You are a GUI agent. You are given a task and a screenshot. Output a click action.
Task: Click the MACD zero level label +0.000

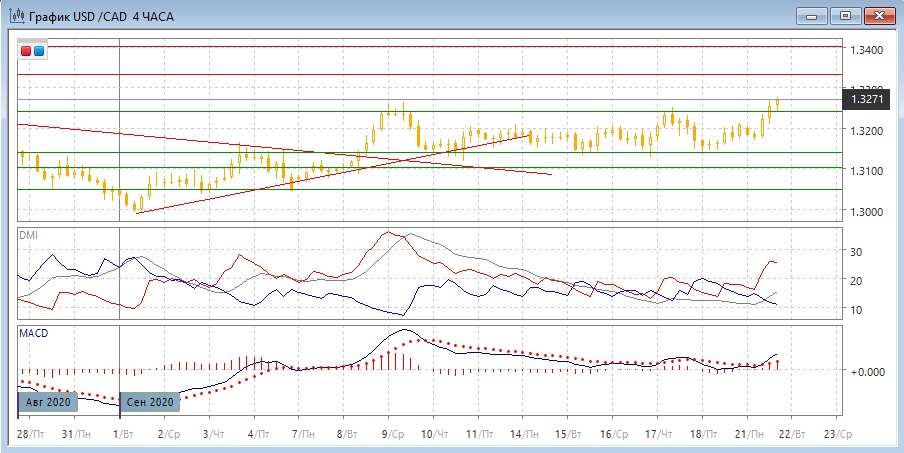coord(865,371)
